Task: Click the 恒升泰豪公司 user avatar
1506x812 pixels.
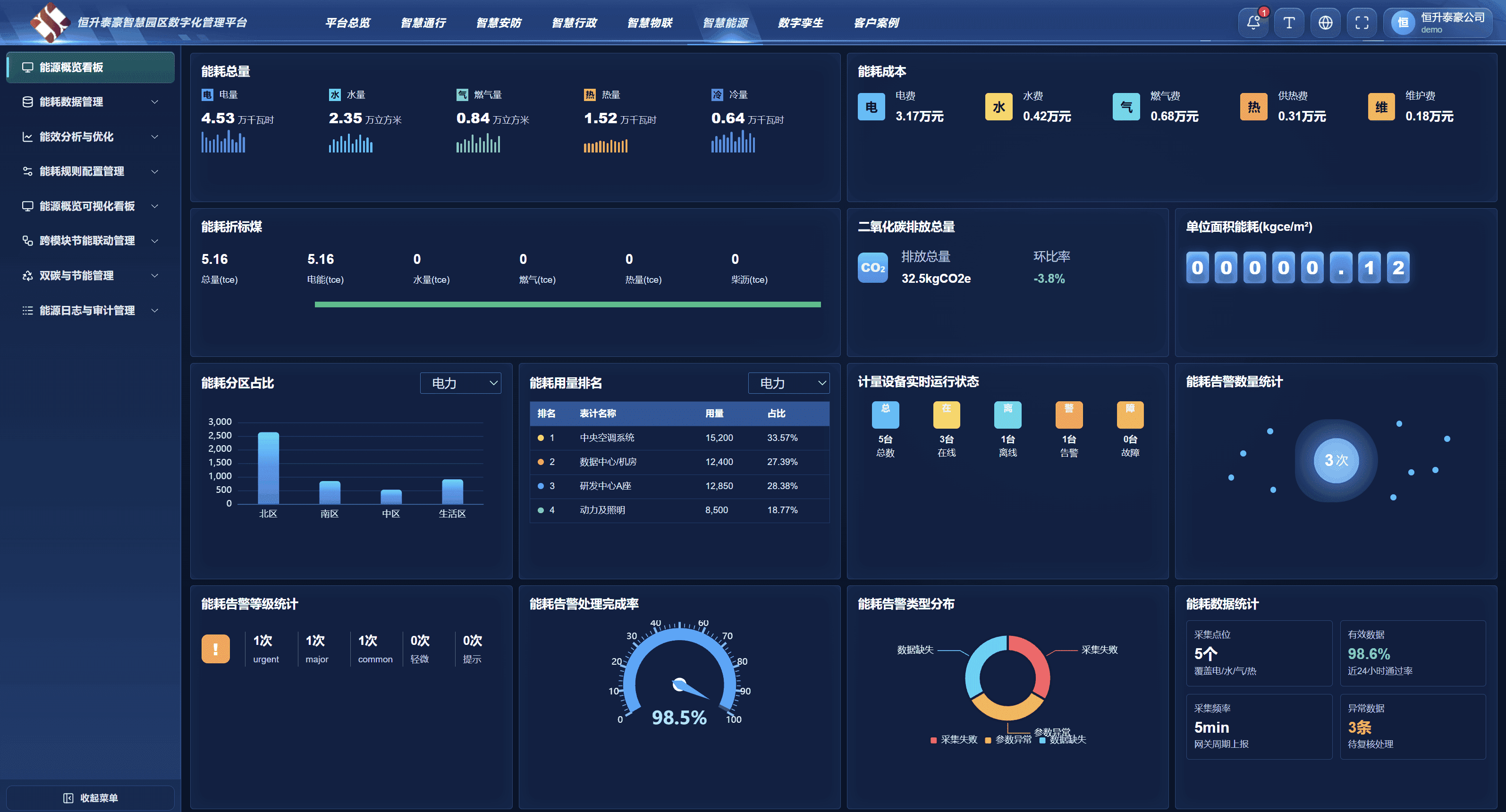Action: (1403, 23)
